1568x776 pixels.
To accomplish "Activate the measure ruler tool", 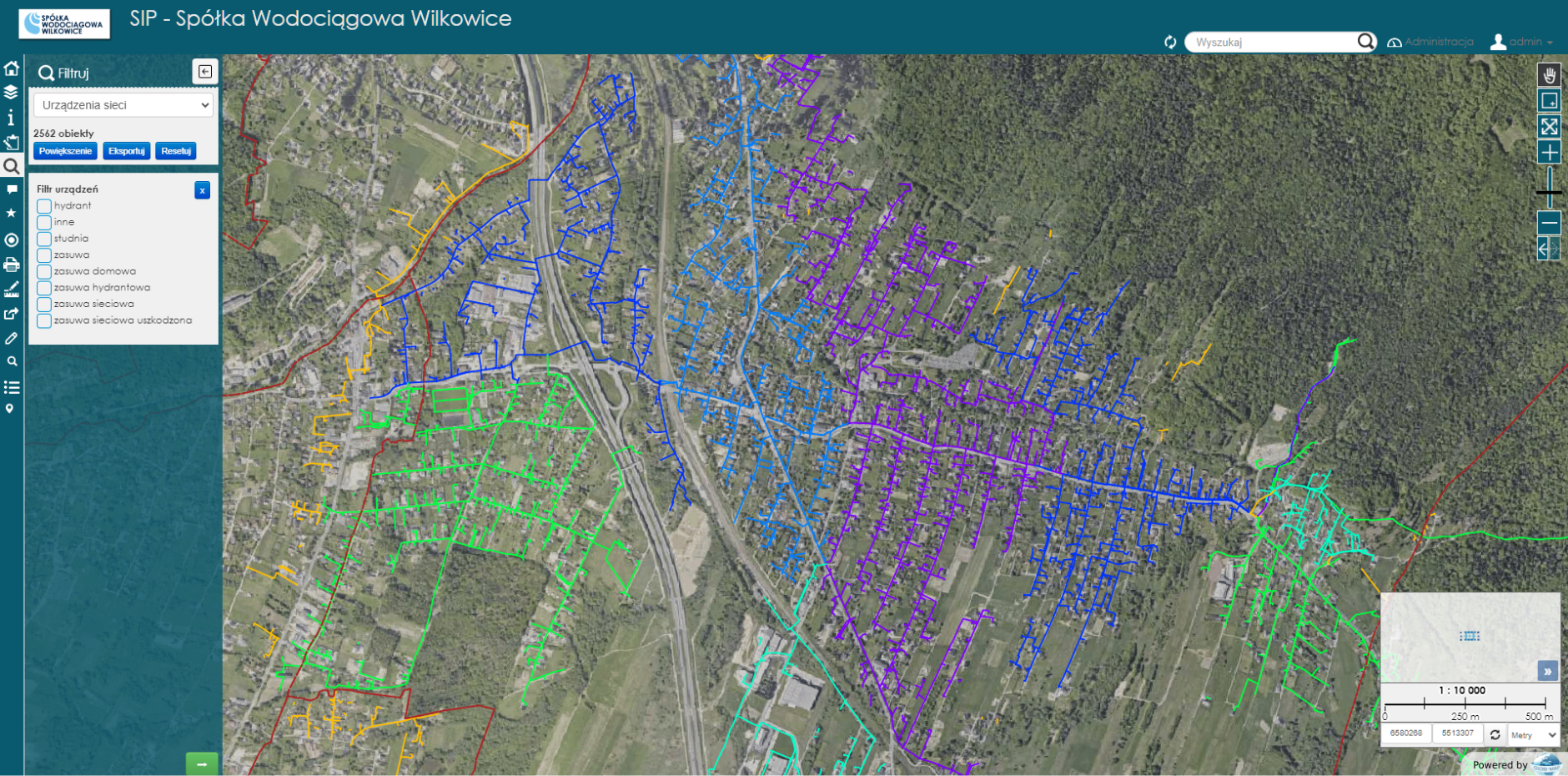I will (11, 290).
